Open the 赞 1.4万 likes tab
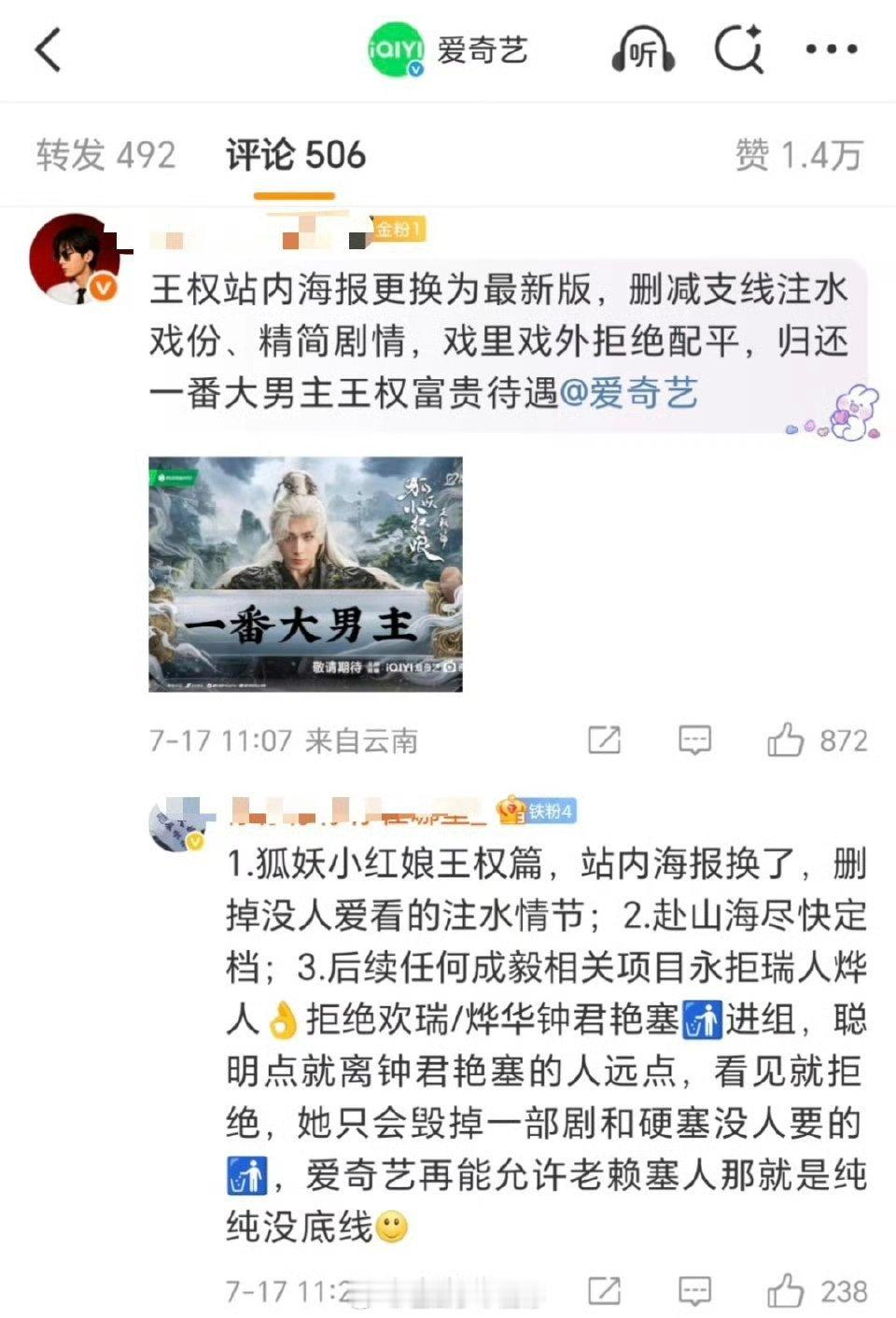 798,155
